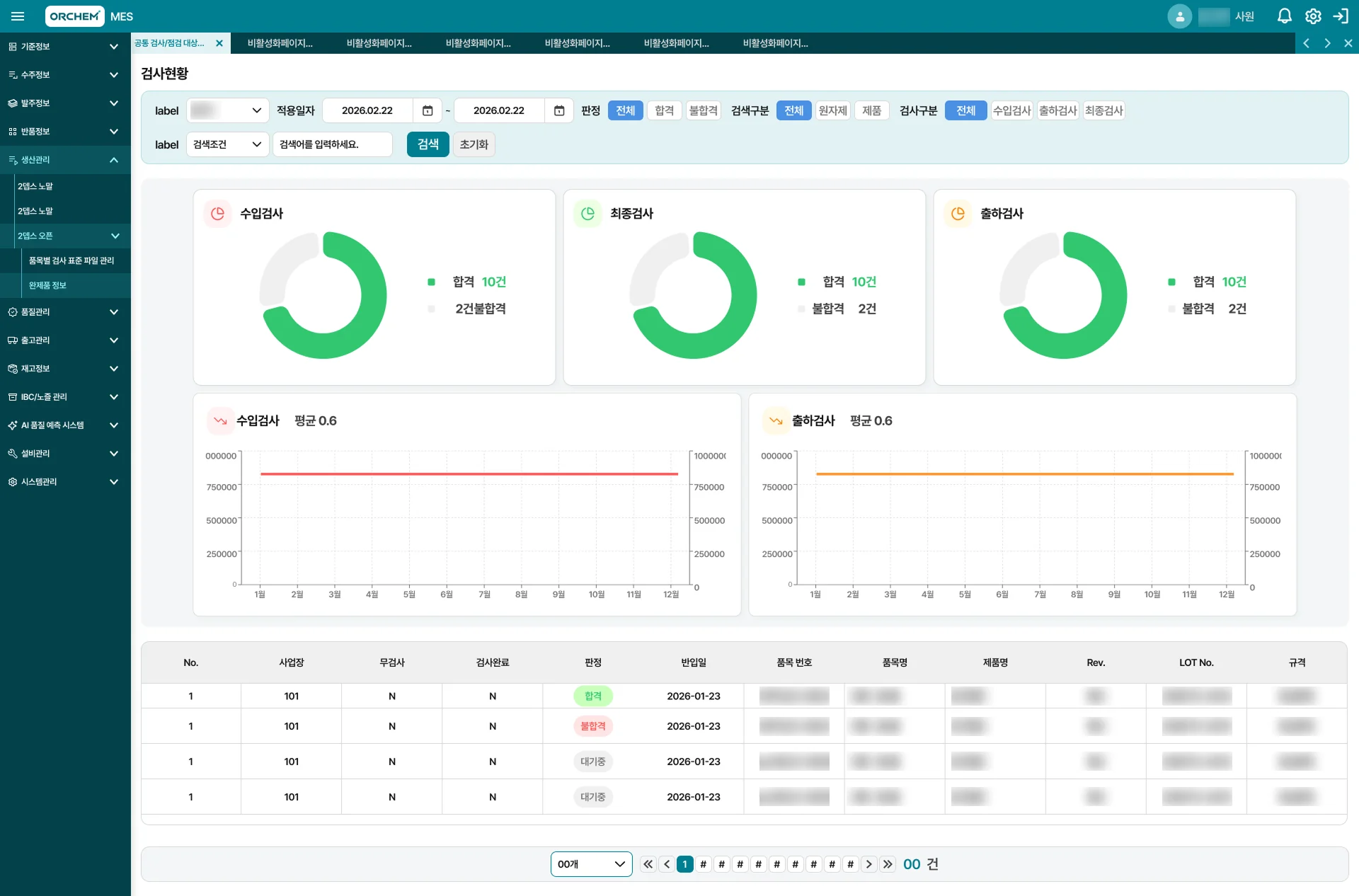Expand the 기준정보 sidebar menu
1359x896 pixels.
click(65, 47)
